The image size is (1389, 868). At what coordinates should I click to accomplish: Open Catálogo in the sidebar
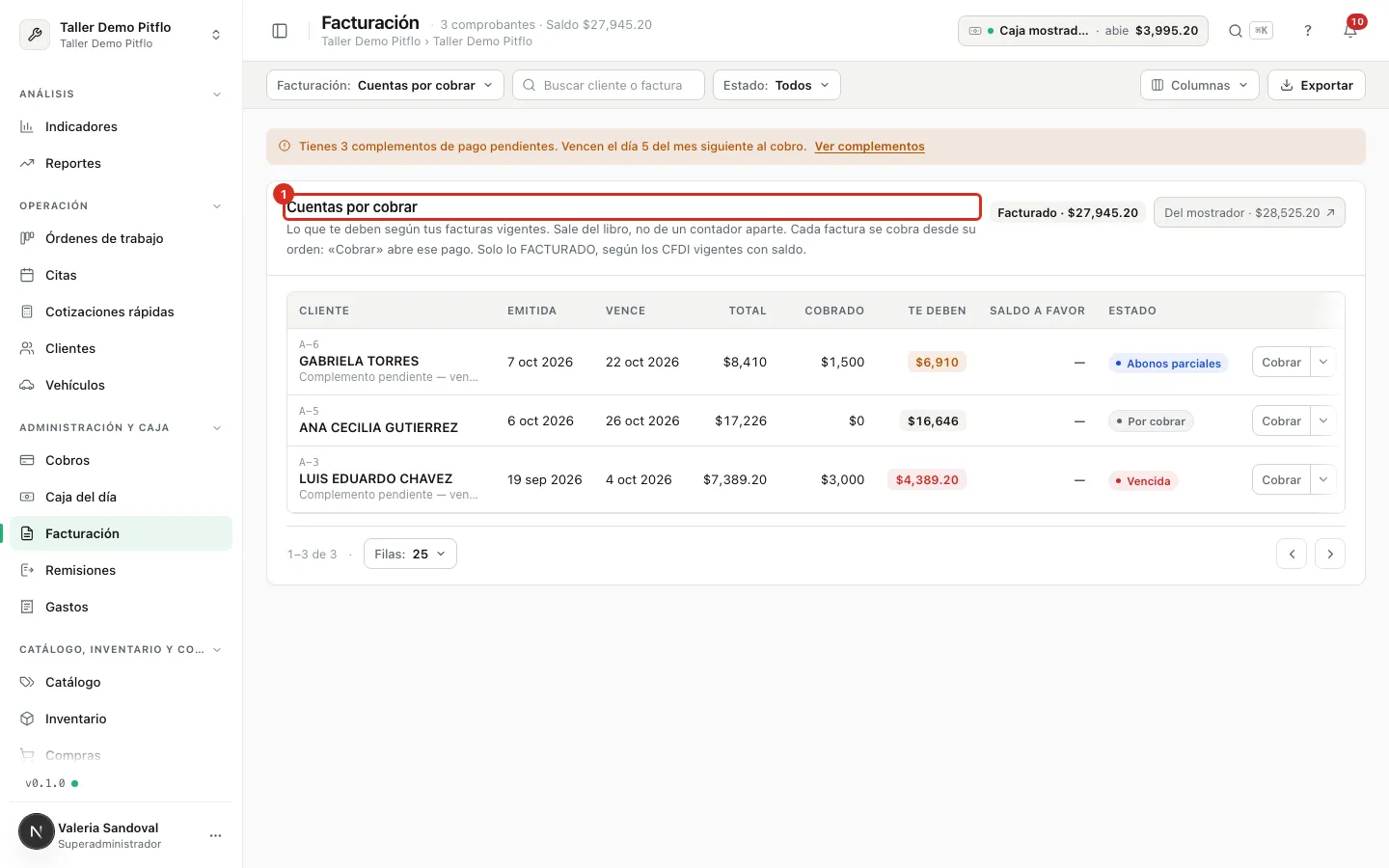[122, 682]
